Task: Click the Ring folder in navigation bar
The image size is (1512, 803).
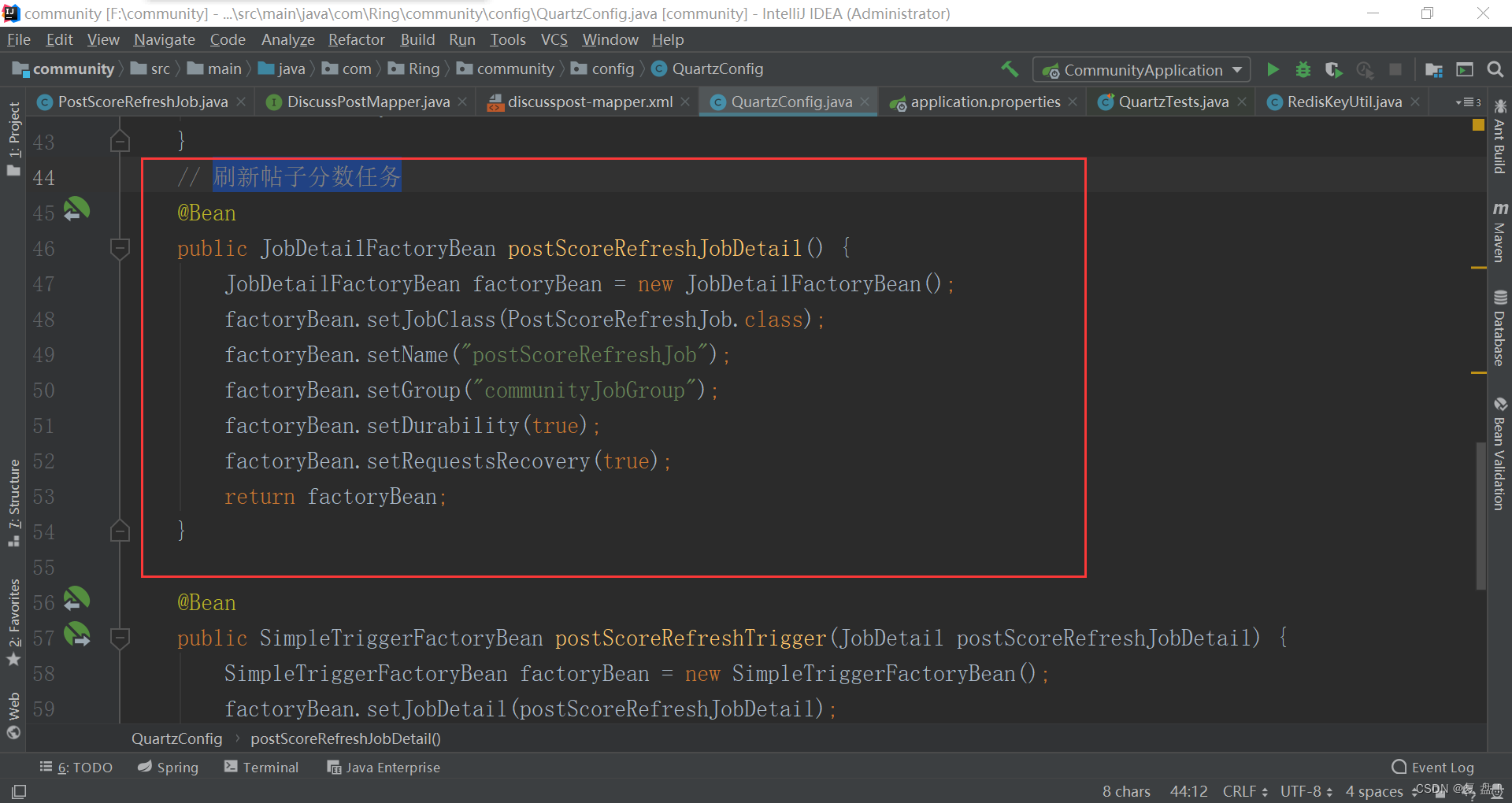Action: point(414,69)
